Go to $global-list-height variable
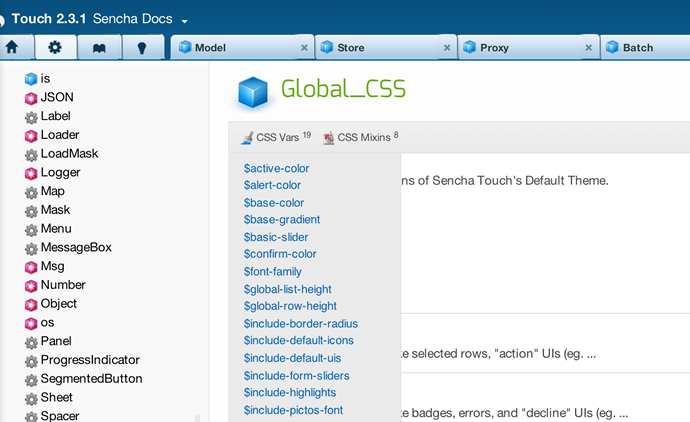The height and width of the screenshot is (422, 690). [x=287, y=290]
